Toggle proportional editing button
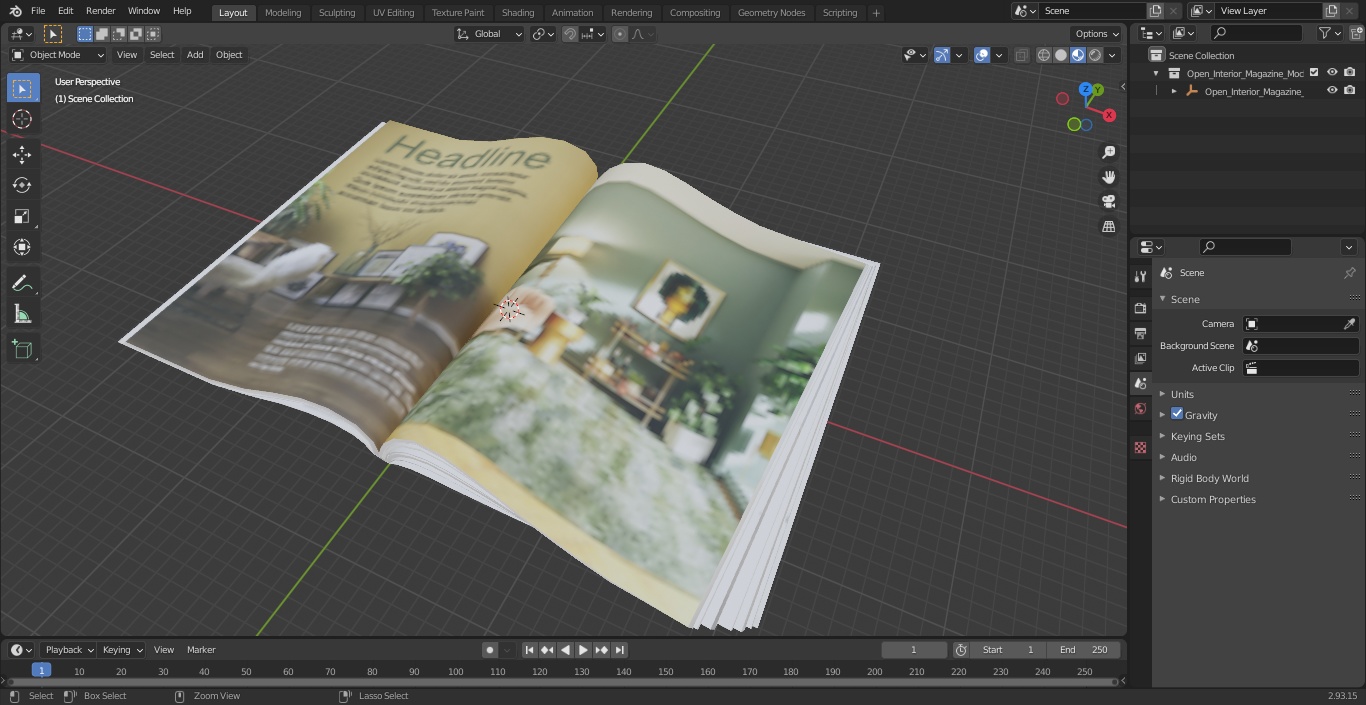The image size is (1366, 705). click(620, 34)
